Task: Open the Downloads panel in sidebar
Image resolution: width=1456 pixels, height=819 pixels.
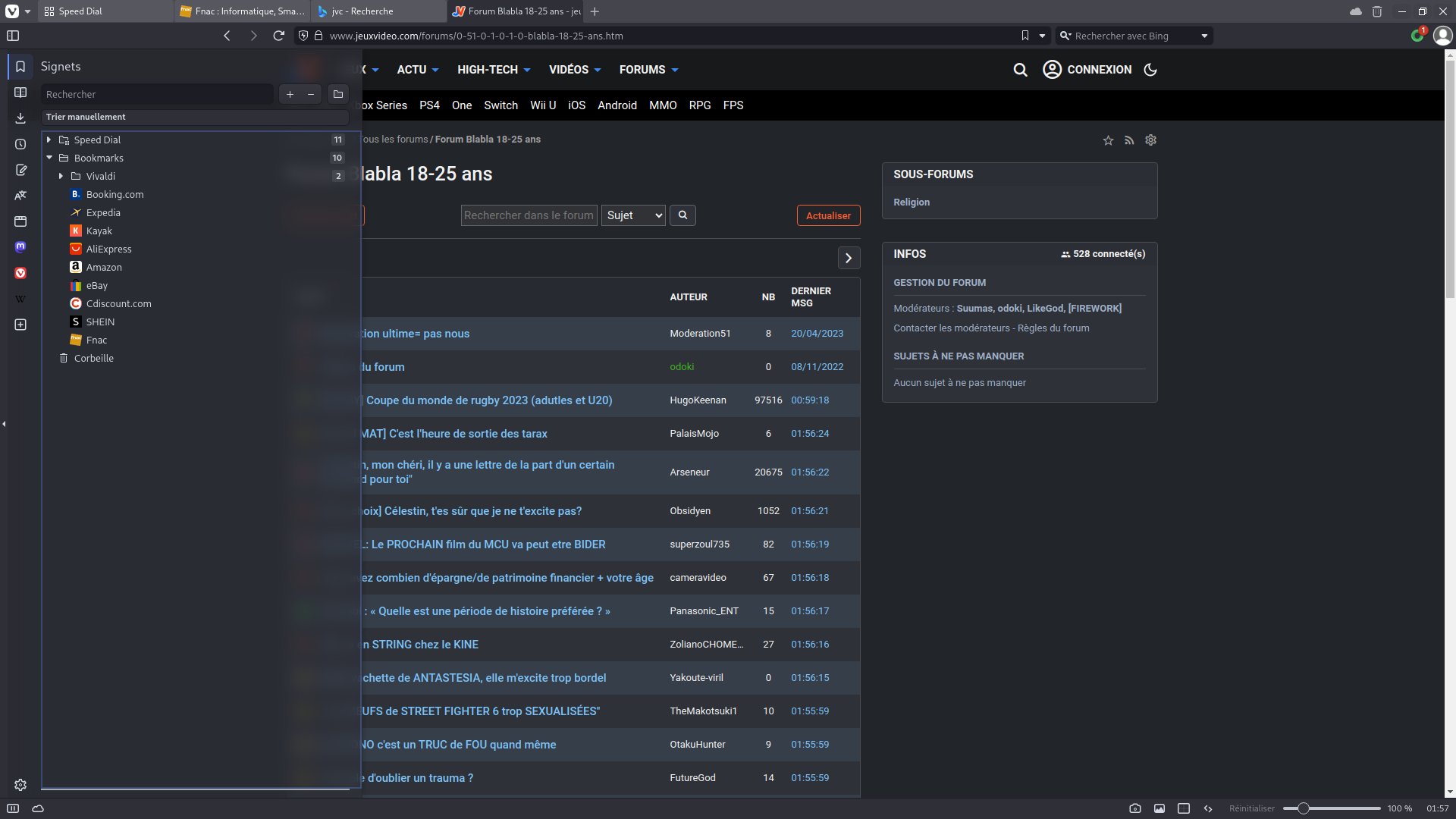Action: (20, 118)
